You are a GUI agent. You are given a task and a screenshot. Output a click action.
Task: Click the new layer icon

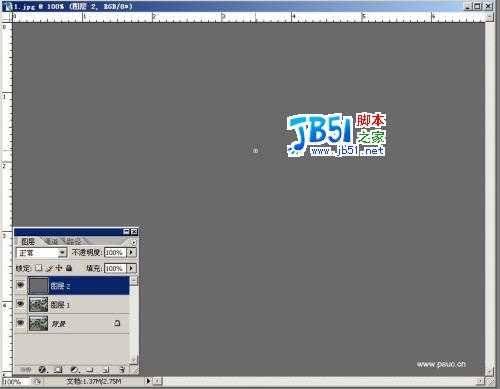tap(106, 369)
